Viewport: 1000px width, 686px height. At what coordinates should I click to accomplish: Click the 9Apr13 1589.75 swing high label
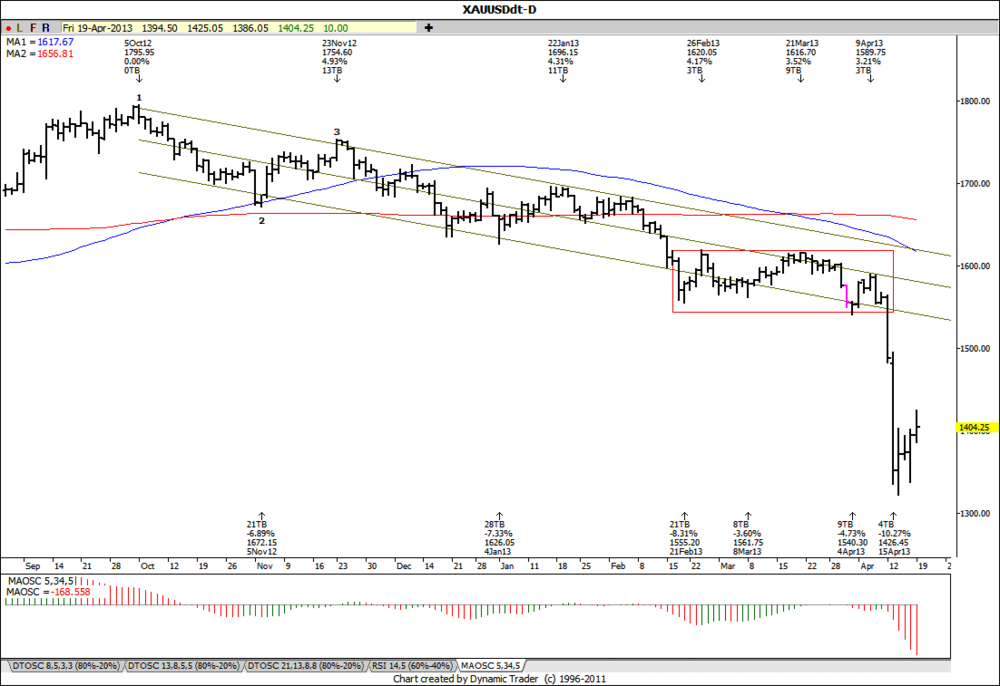[x=870, y=57]
